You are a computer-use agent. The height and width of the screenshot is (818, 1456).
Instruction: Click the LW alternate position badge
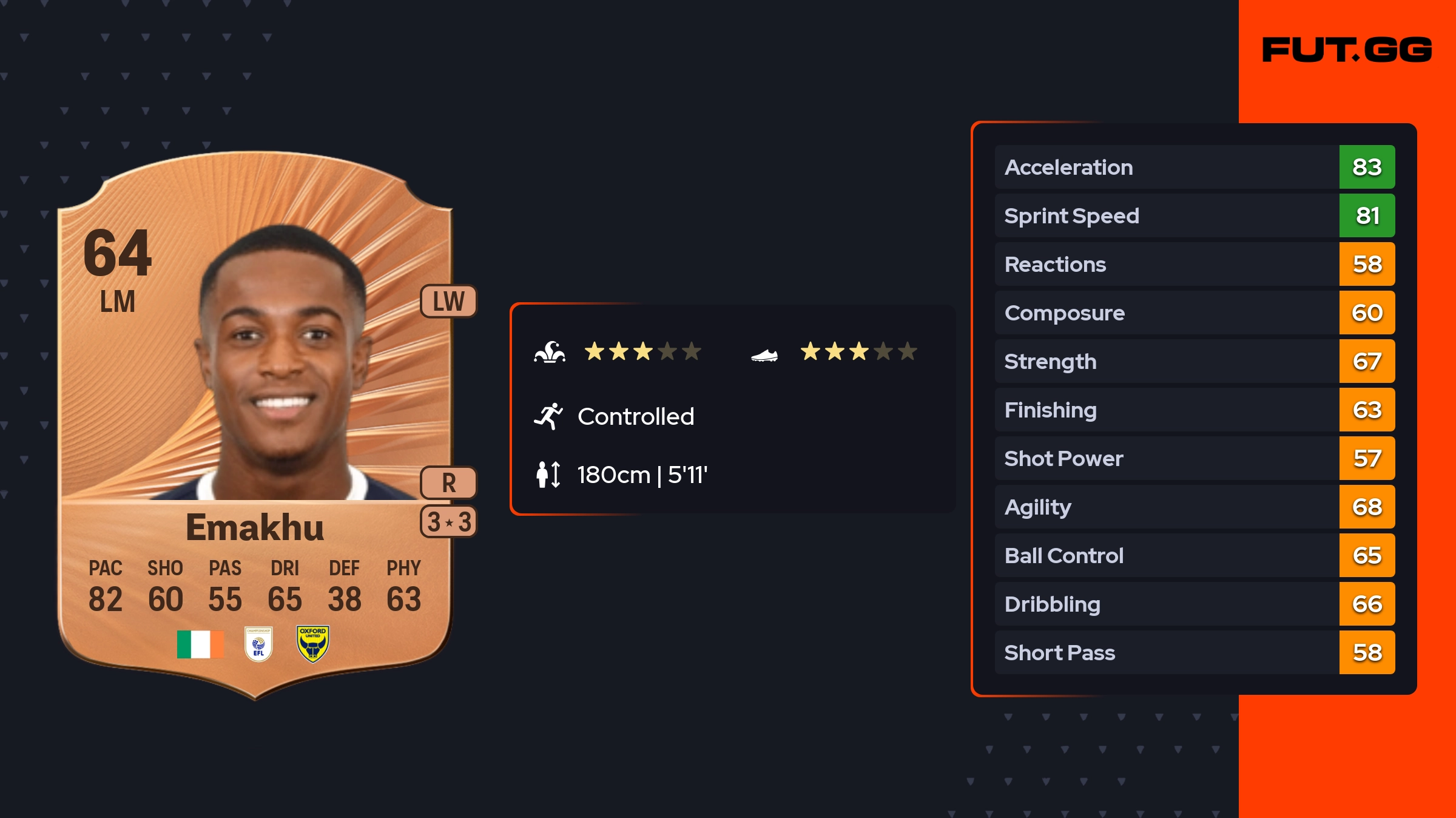[x=448, y=302]
